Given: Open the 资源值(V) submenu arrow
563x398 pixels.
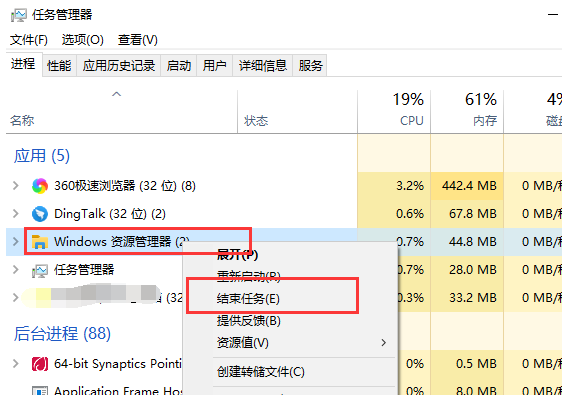Looking at the screenshot, I should [x=383, y=343].
